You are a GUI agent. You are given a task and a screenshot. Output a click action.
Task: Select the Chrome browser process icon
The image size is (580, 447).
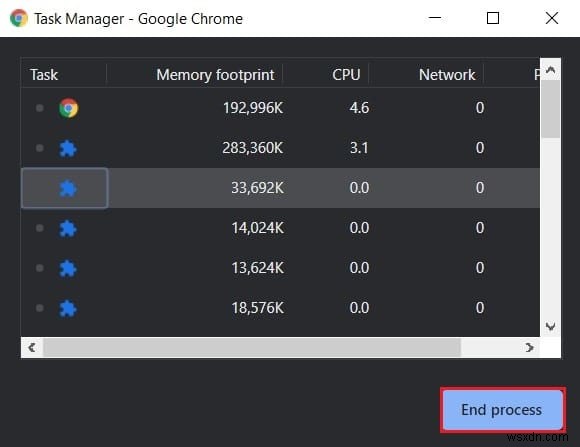click(68, 108)
